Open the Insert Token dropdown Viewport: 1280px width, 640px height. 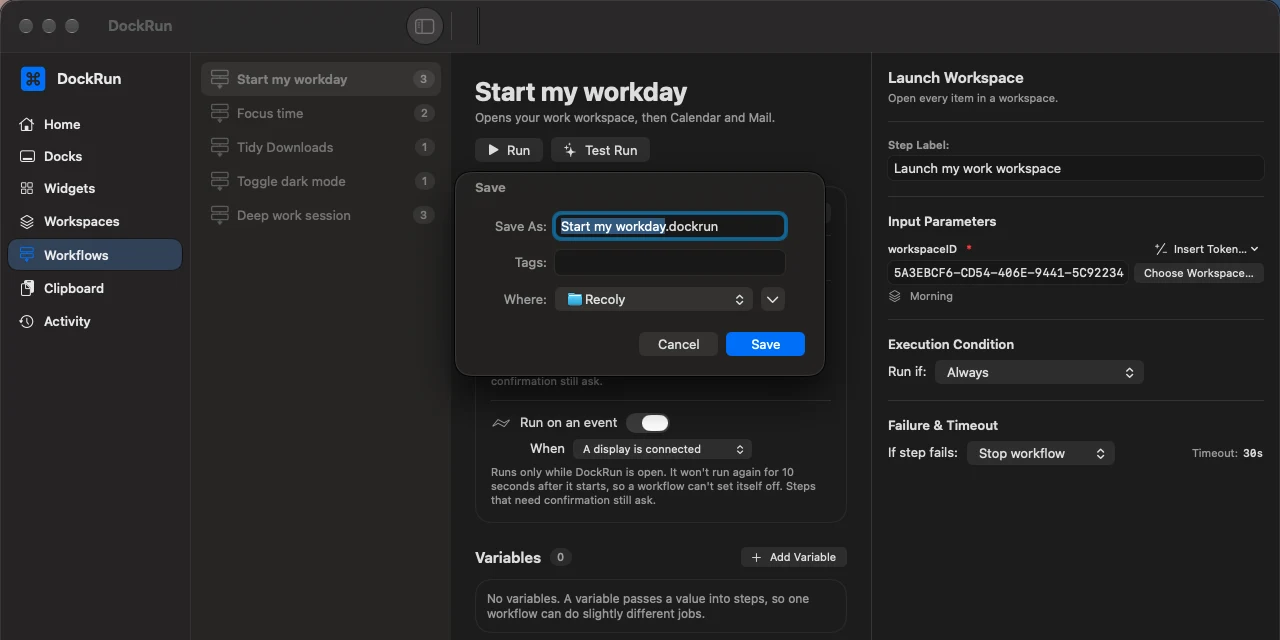coord(1206,249)
